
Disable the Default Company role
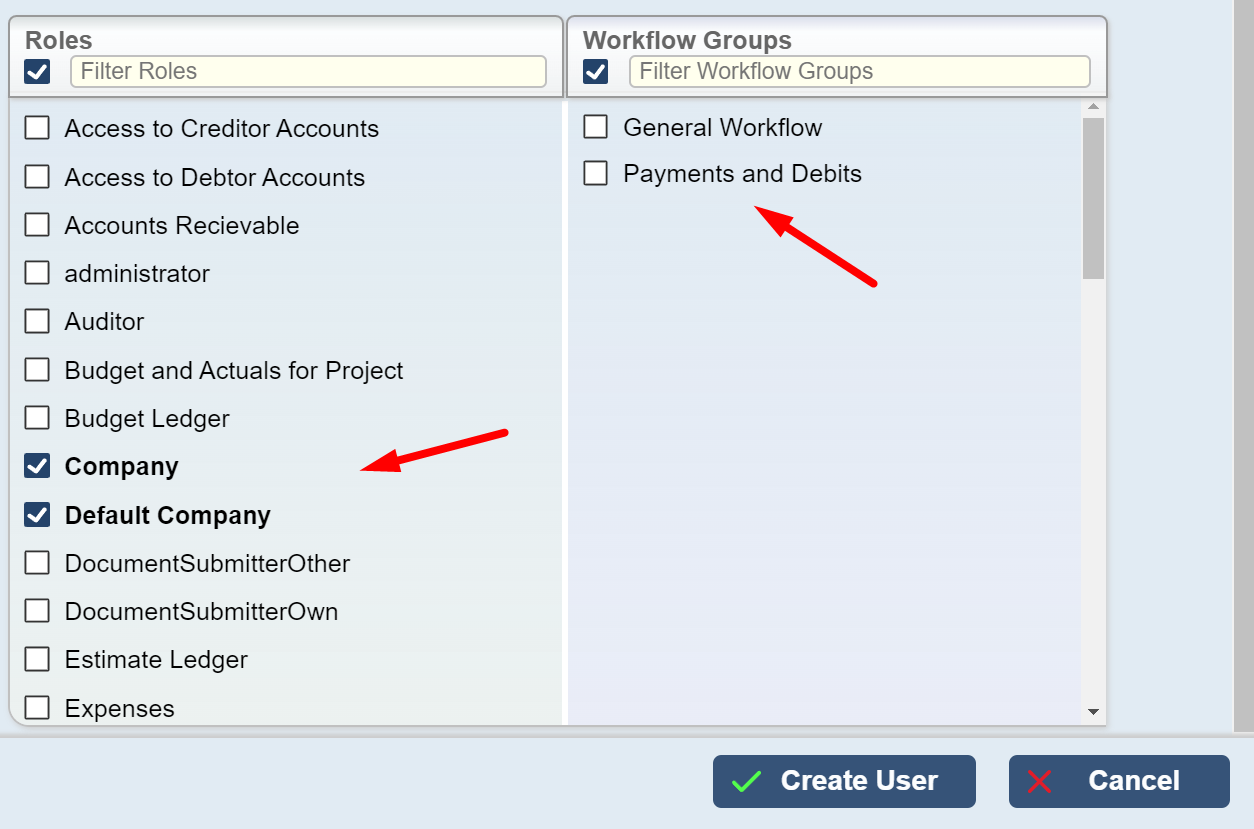coord(37,515)
